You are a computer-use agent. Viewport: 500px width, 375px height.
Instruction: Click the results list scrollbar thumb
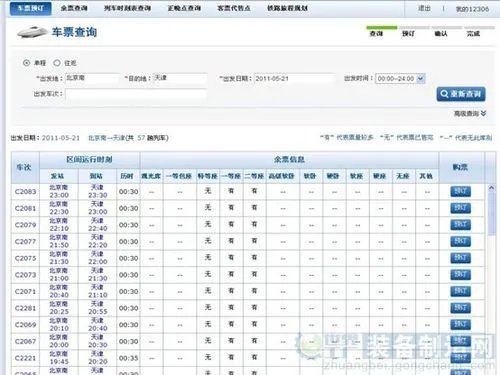point(491,213)
